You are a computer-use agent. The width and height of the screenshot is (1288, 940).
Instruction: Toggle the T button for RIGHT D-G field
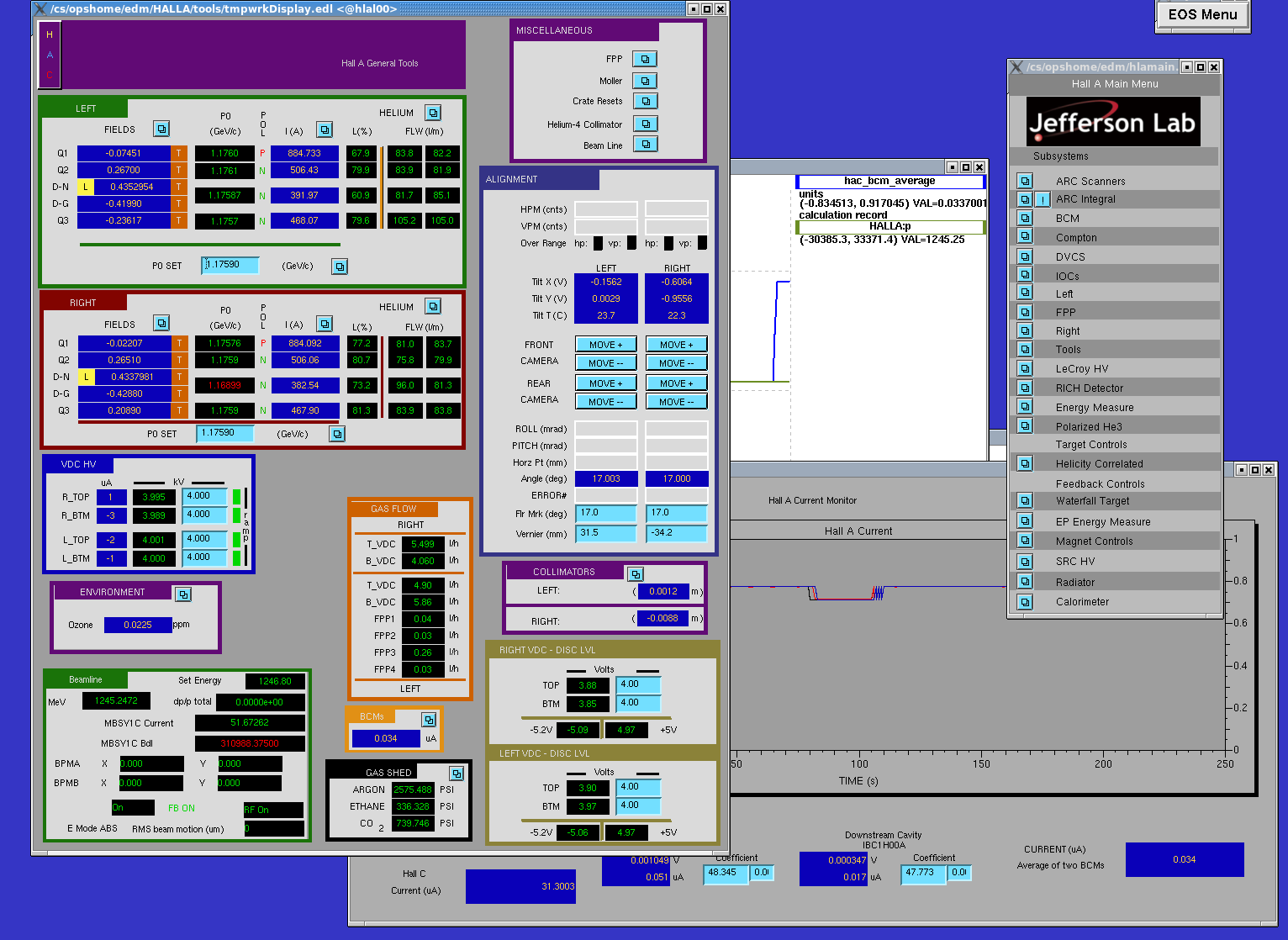pos(180,393)
